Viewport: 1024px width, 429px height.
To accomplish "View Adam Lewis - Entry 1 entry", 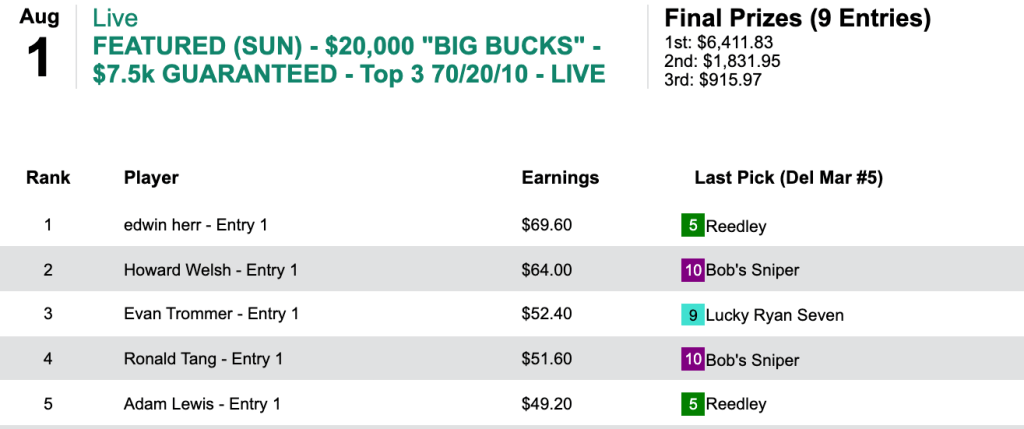I will click(202, 404).
